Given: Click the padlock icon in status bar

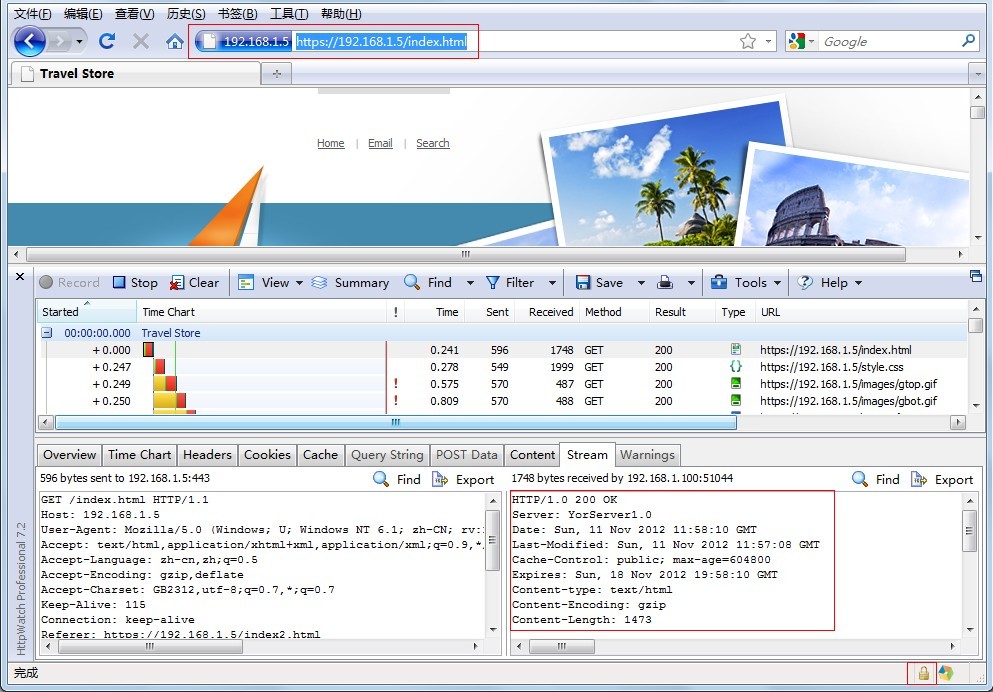Looking at the screenshot, I should coord(923,674).
